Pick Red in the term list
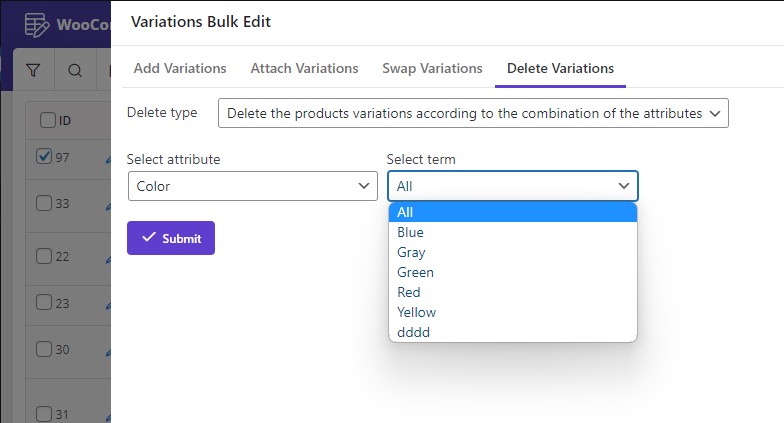Image resolution: width=784 pixels, height=423 pixels. pos(408,292)
